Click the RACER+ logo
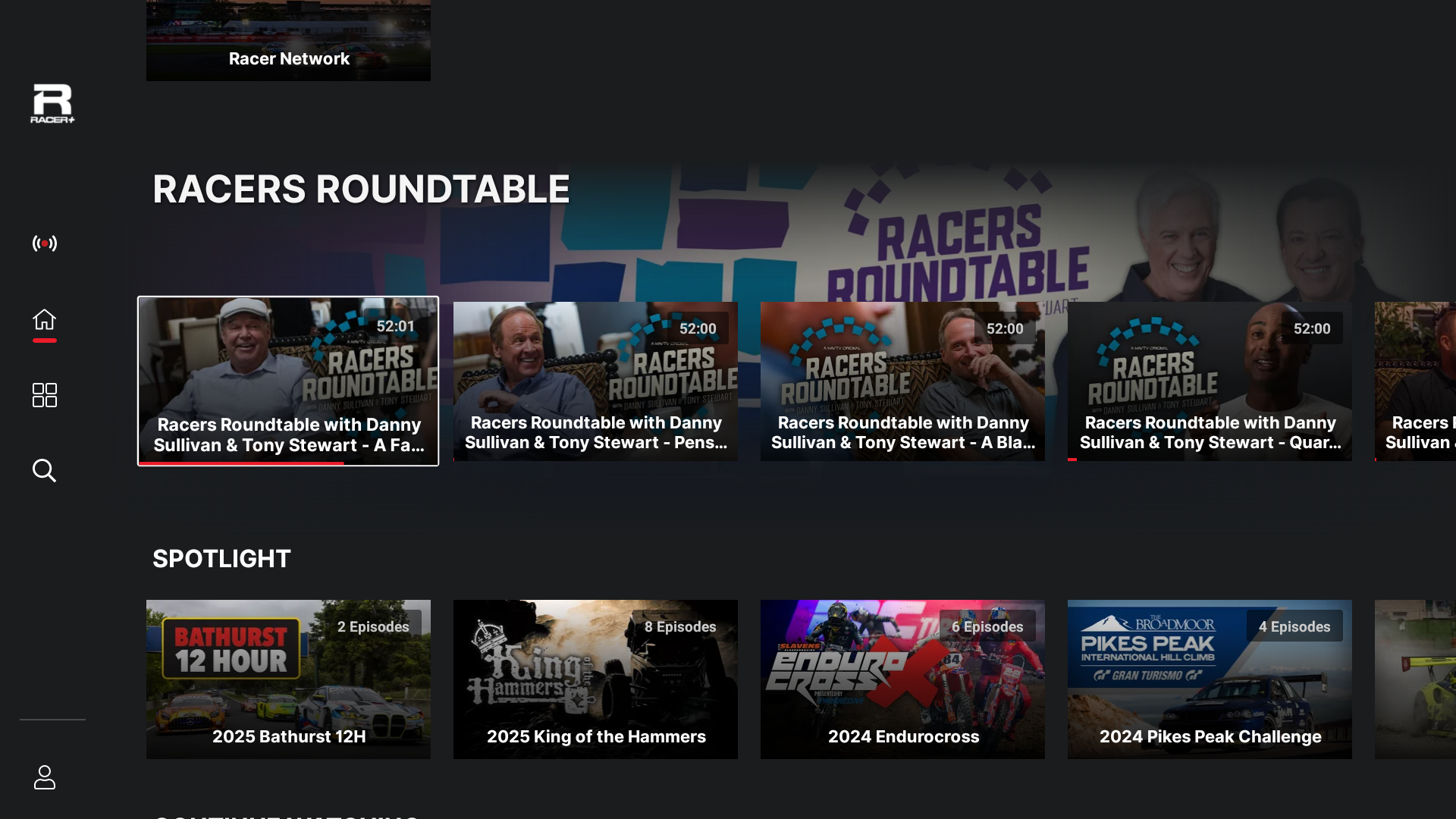Image resolution: width=1456 pixels, height=819 pixels. (x=52, y=103)
